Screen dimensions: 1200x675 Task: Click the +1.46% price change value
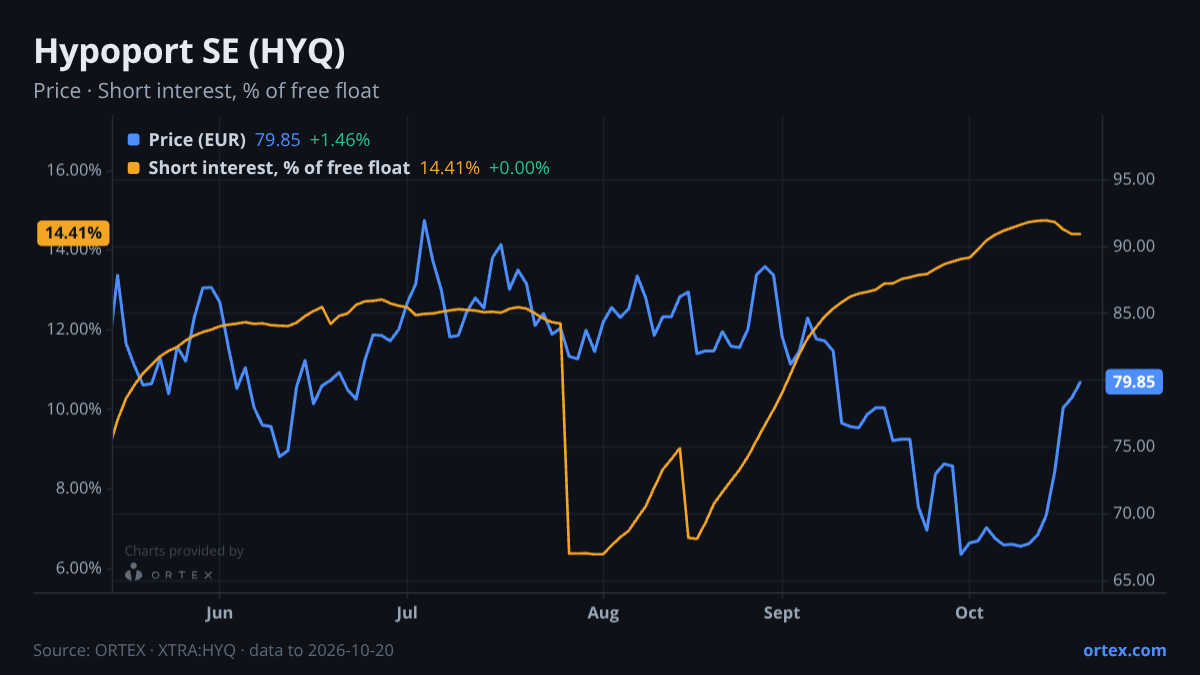point(340,139)
